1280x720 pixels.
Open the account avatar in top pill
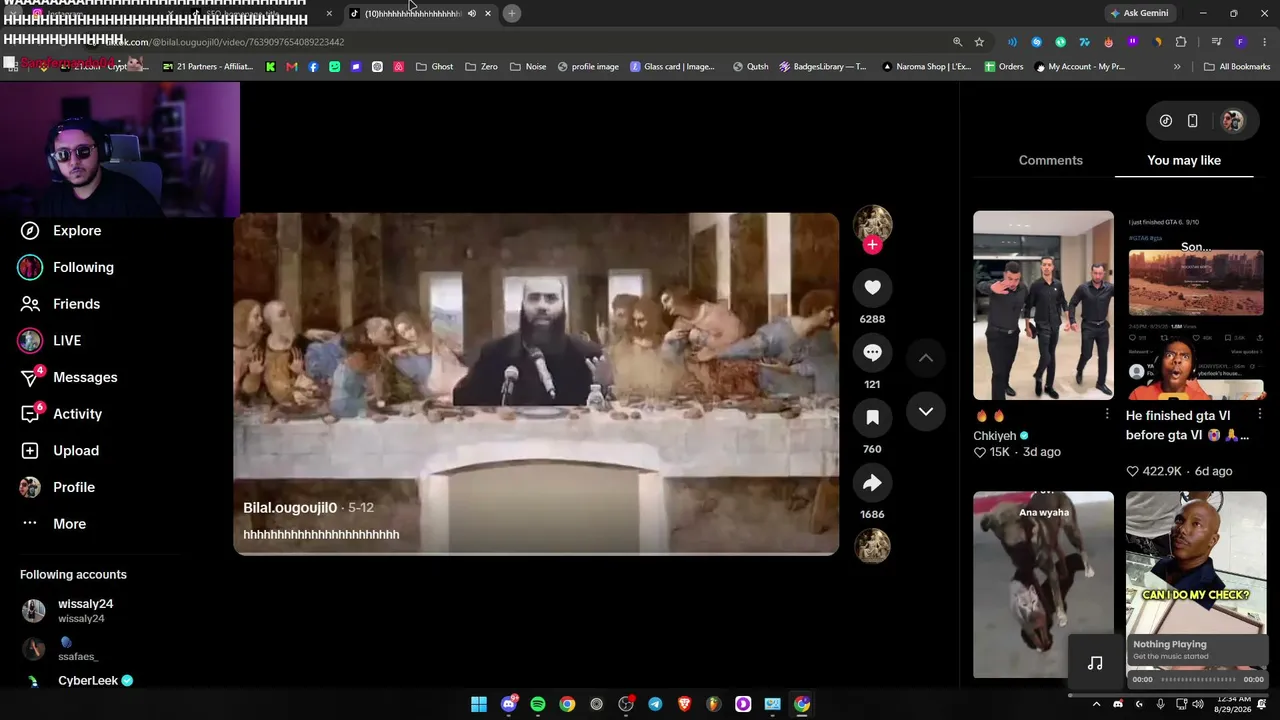point(1232,121)
